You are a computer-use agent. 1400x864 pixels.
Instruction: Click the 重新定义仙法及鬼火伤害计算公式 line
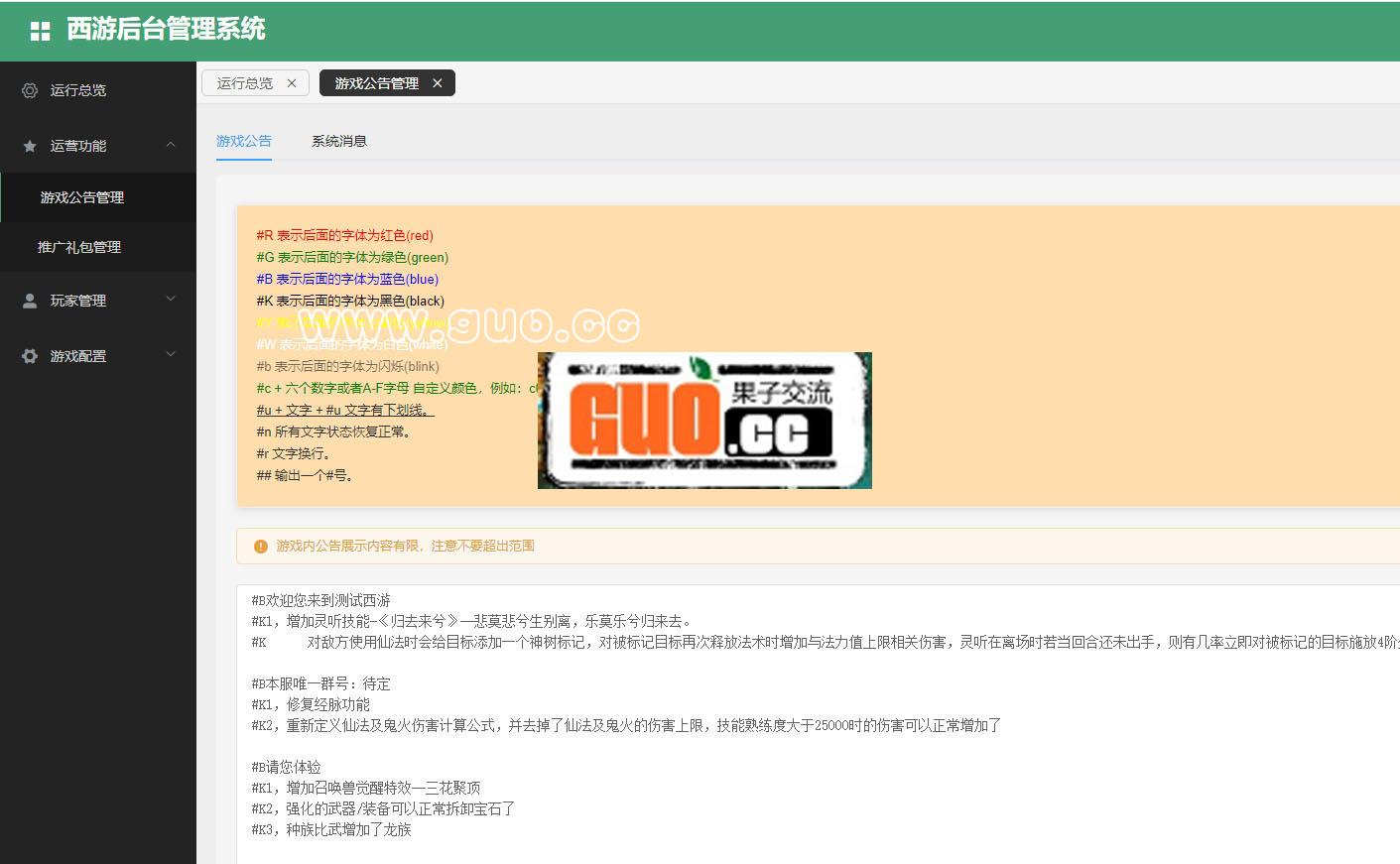point(626,725)
